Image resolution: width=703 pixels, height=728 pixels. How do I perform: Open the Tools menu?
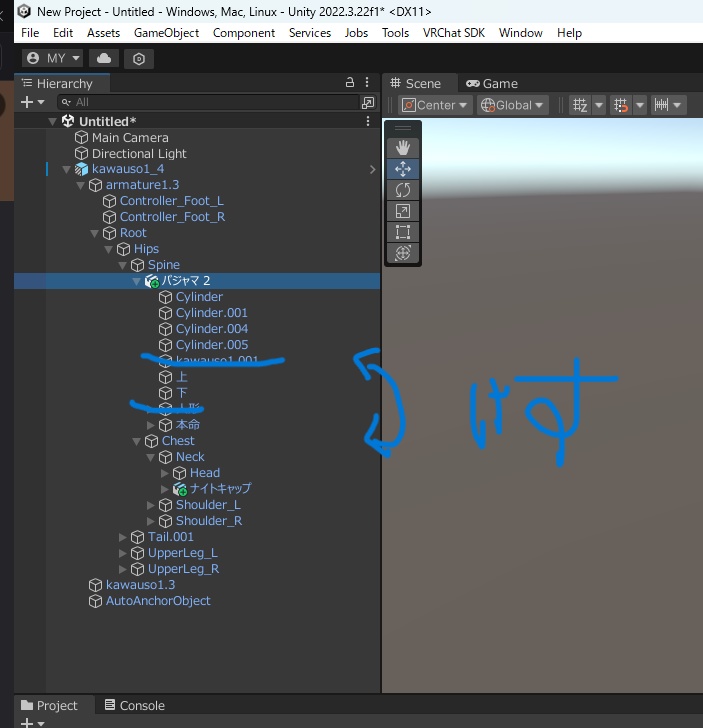pos(395,33)
